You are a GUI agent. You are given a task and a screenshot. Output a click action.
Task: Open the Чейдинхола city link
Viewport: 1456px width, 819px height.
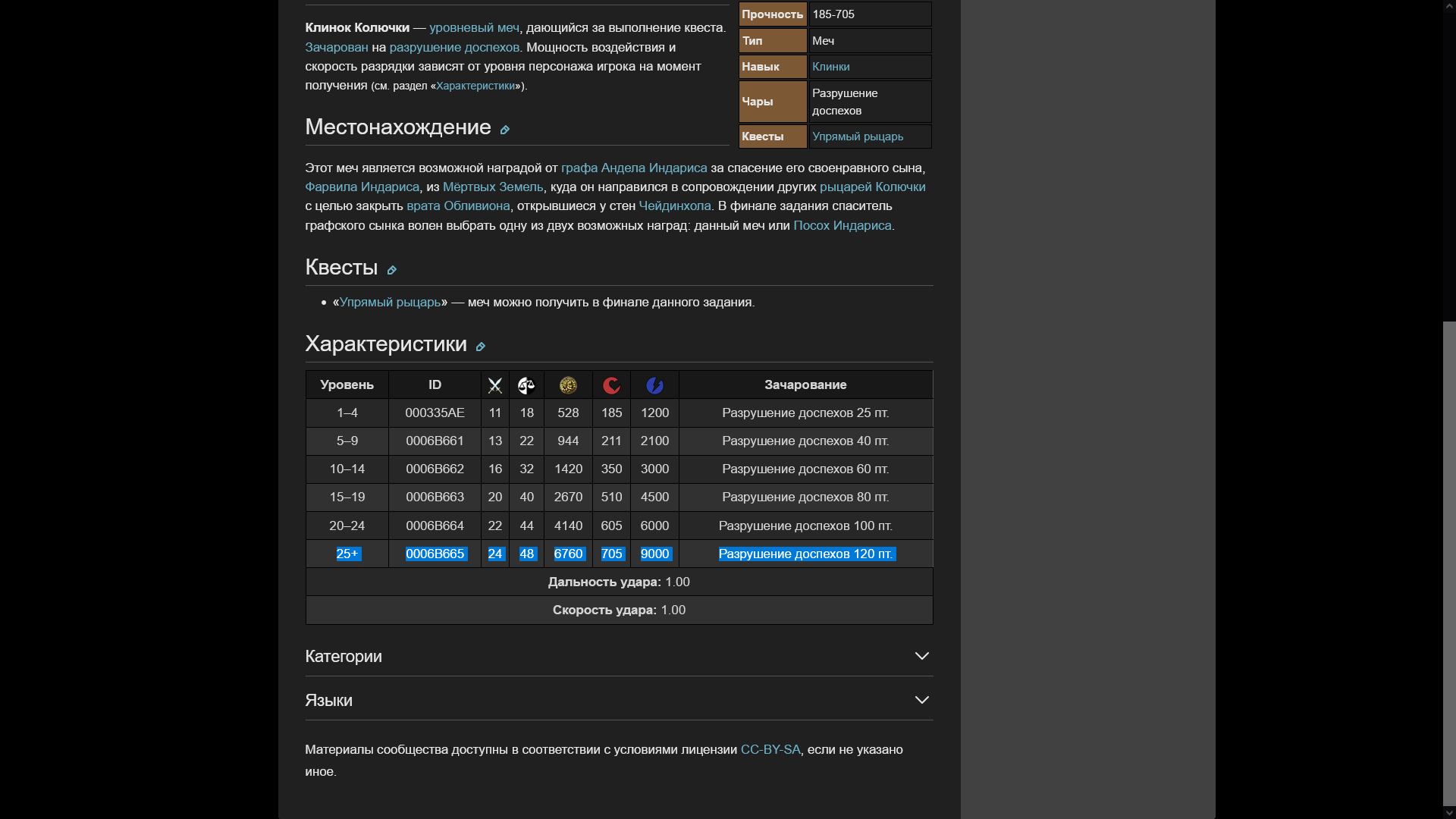pos(674,206)
